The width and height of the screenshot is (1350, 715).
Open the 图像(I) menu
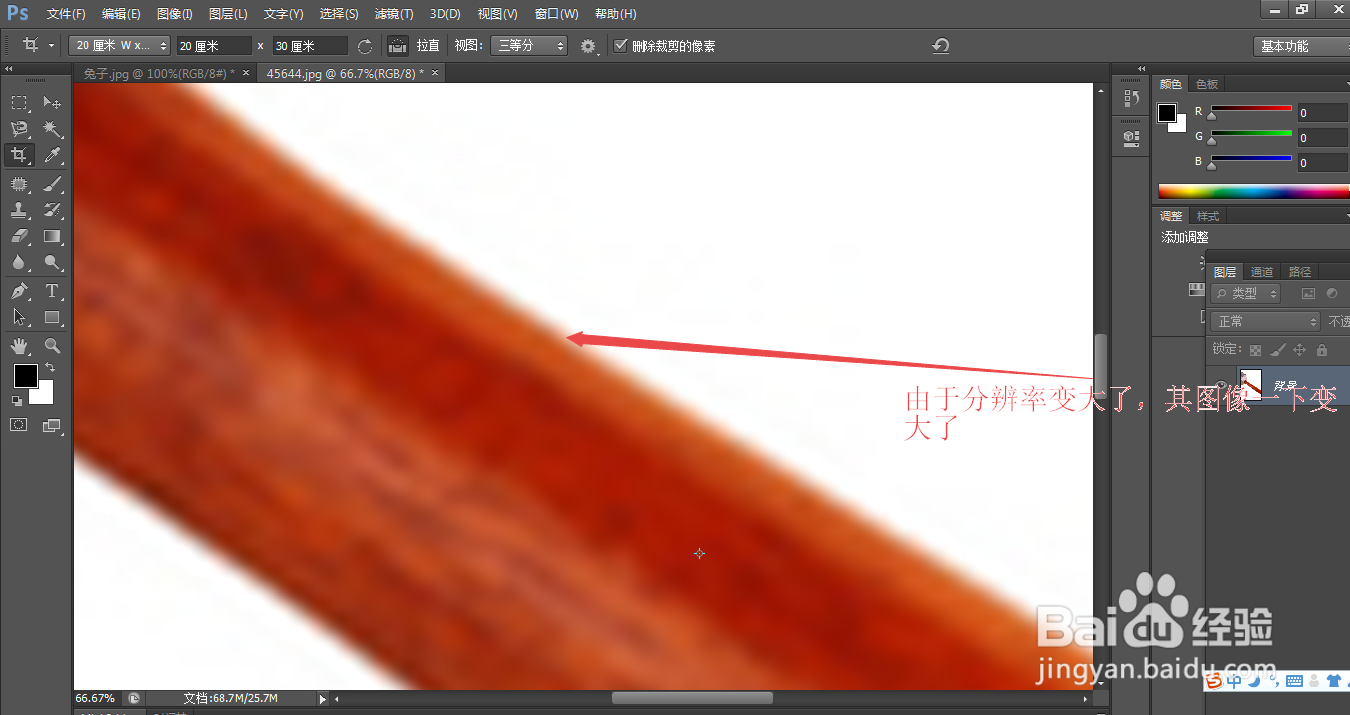[175, 14]
